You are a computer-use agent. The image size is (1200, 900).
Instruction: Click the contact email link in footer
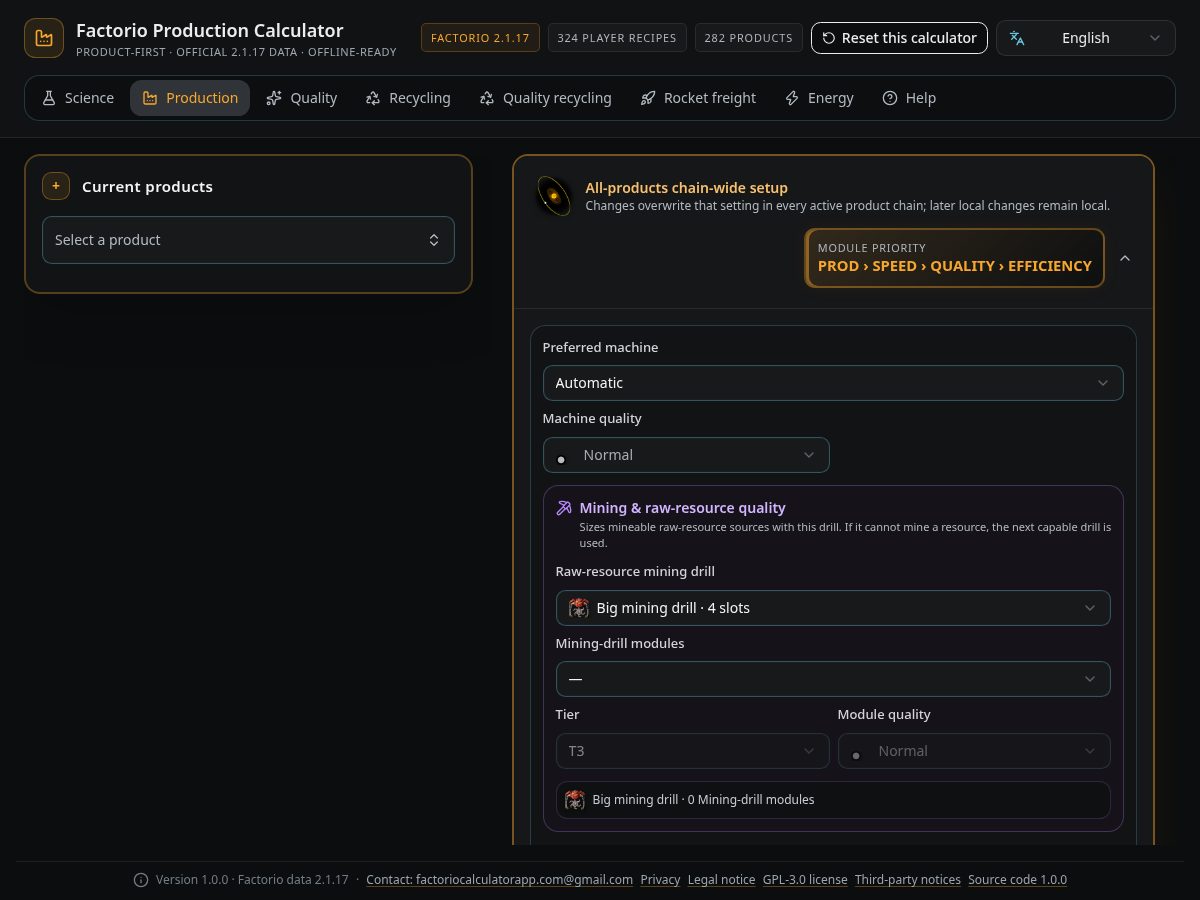499,880
